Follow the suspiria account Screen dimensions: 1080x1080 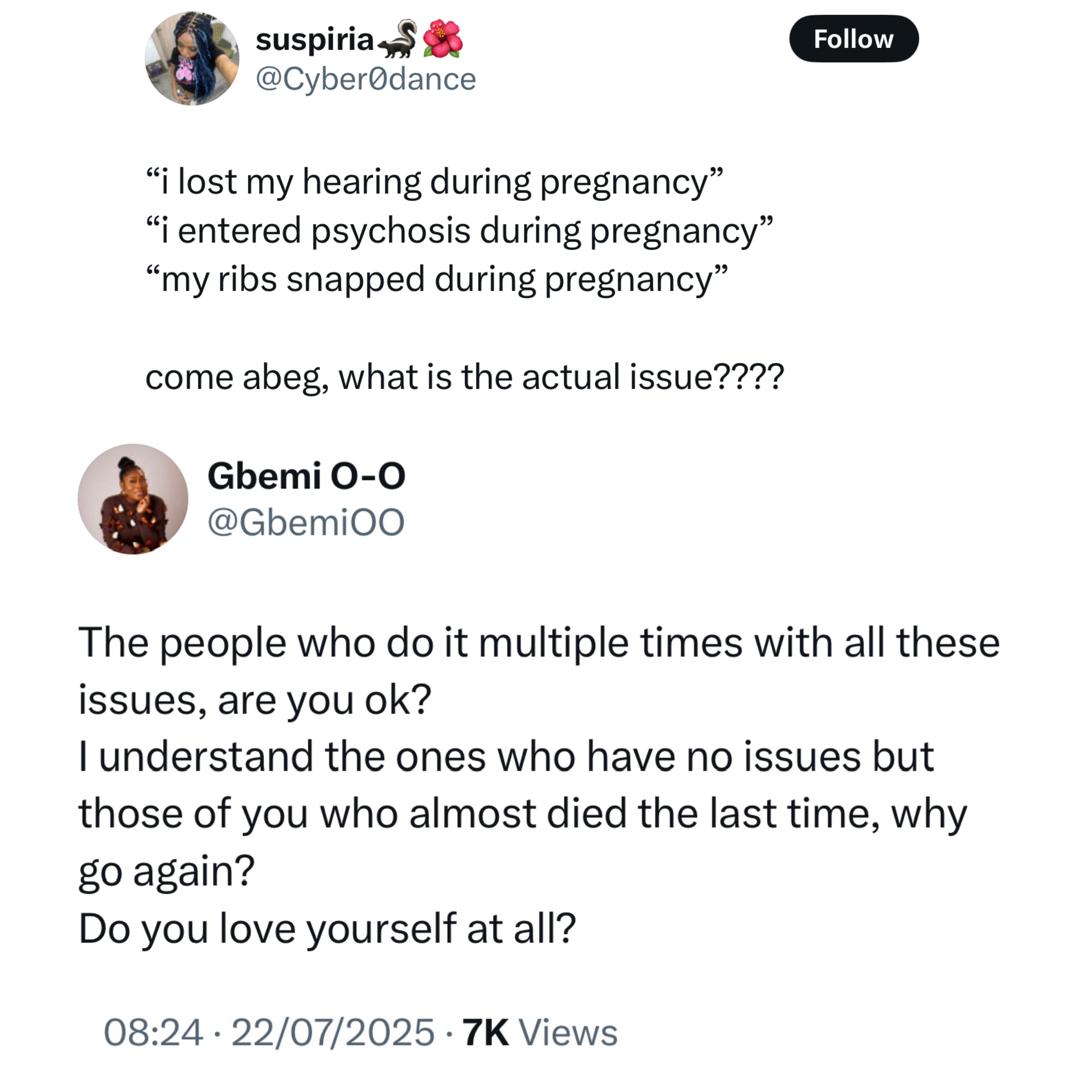point(853,39)
